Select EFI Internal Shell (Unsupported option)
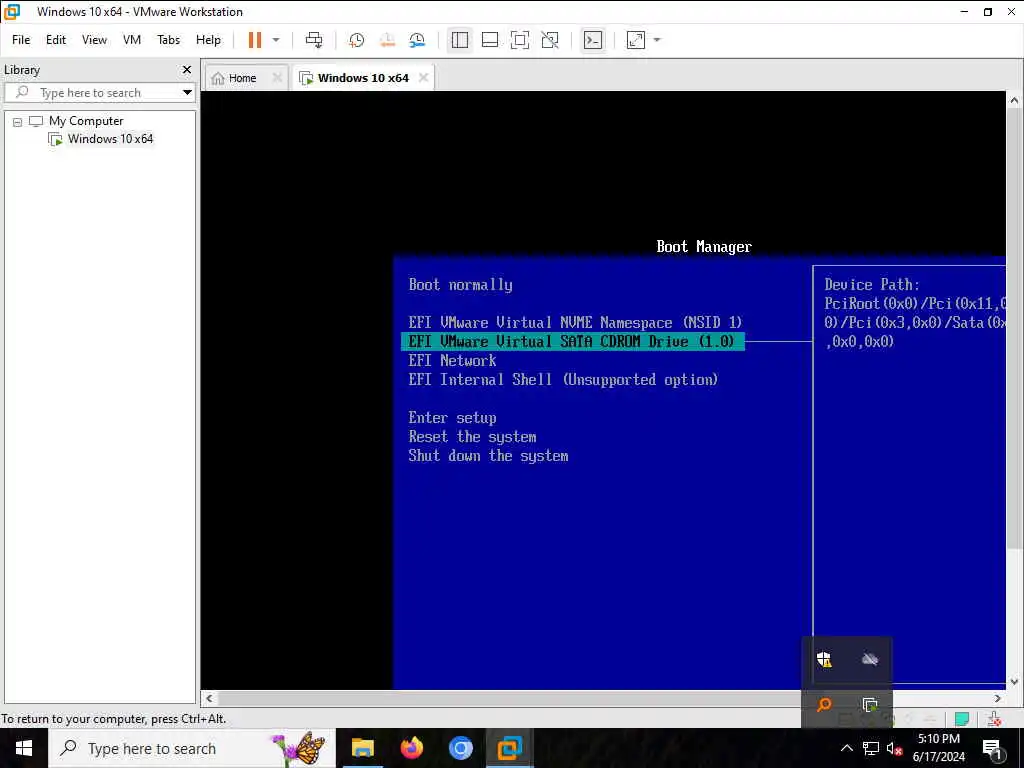This screenshot has width=1024, height=768. pos(563,379)
